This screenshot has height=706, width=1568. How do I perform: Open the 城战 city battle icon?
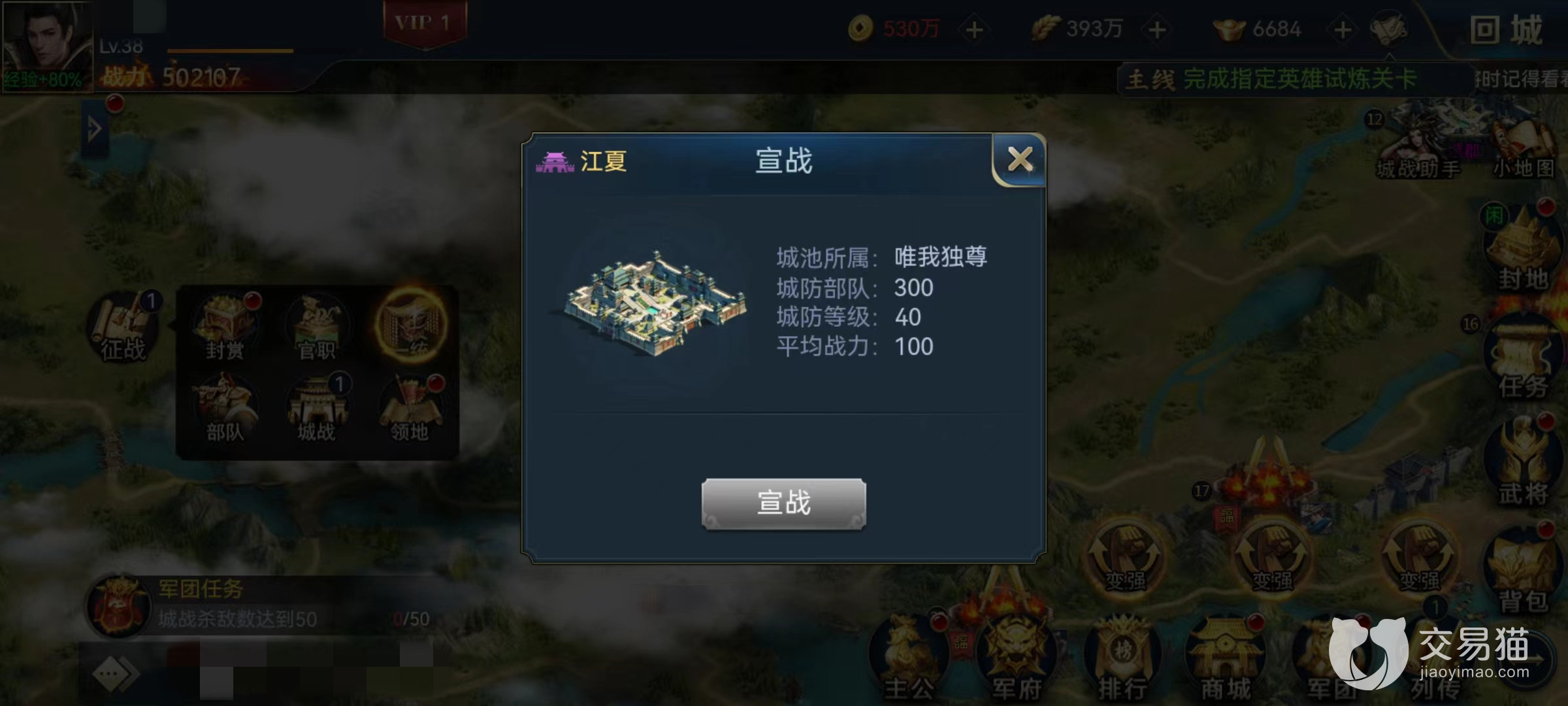pyautogui.click(x=317, y=409)
